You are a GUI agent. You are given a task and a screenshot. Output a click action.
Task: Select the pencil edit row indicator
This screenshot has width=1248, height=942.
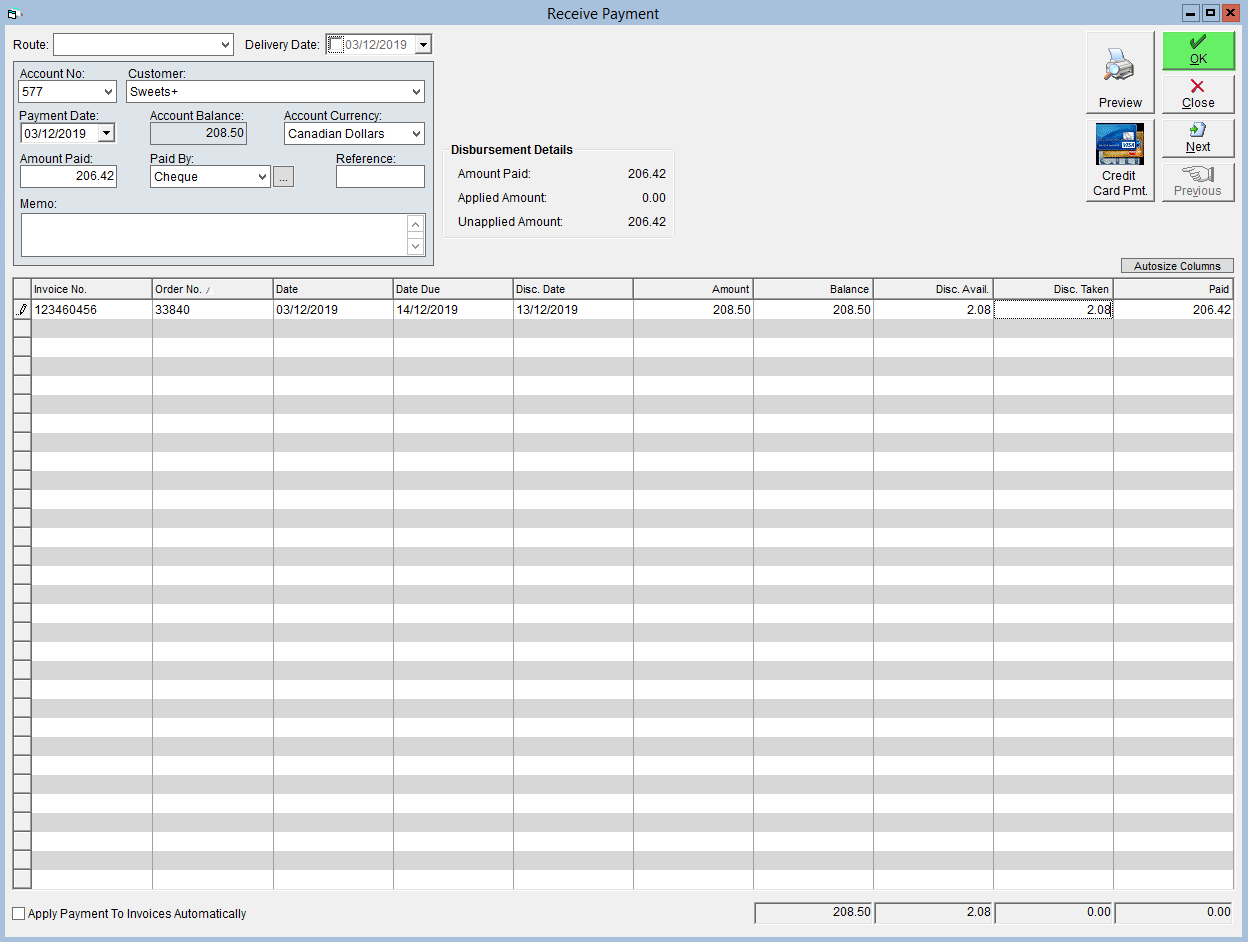point(22,310)
